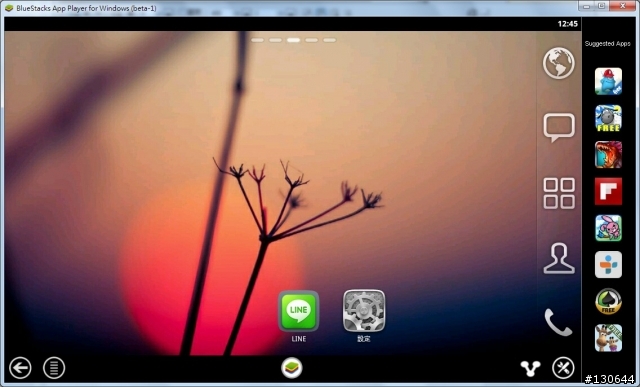Open the orange-blue cross suggested app
This screenshot has width=640, height=387.
coord(608,265)
